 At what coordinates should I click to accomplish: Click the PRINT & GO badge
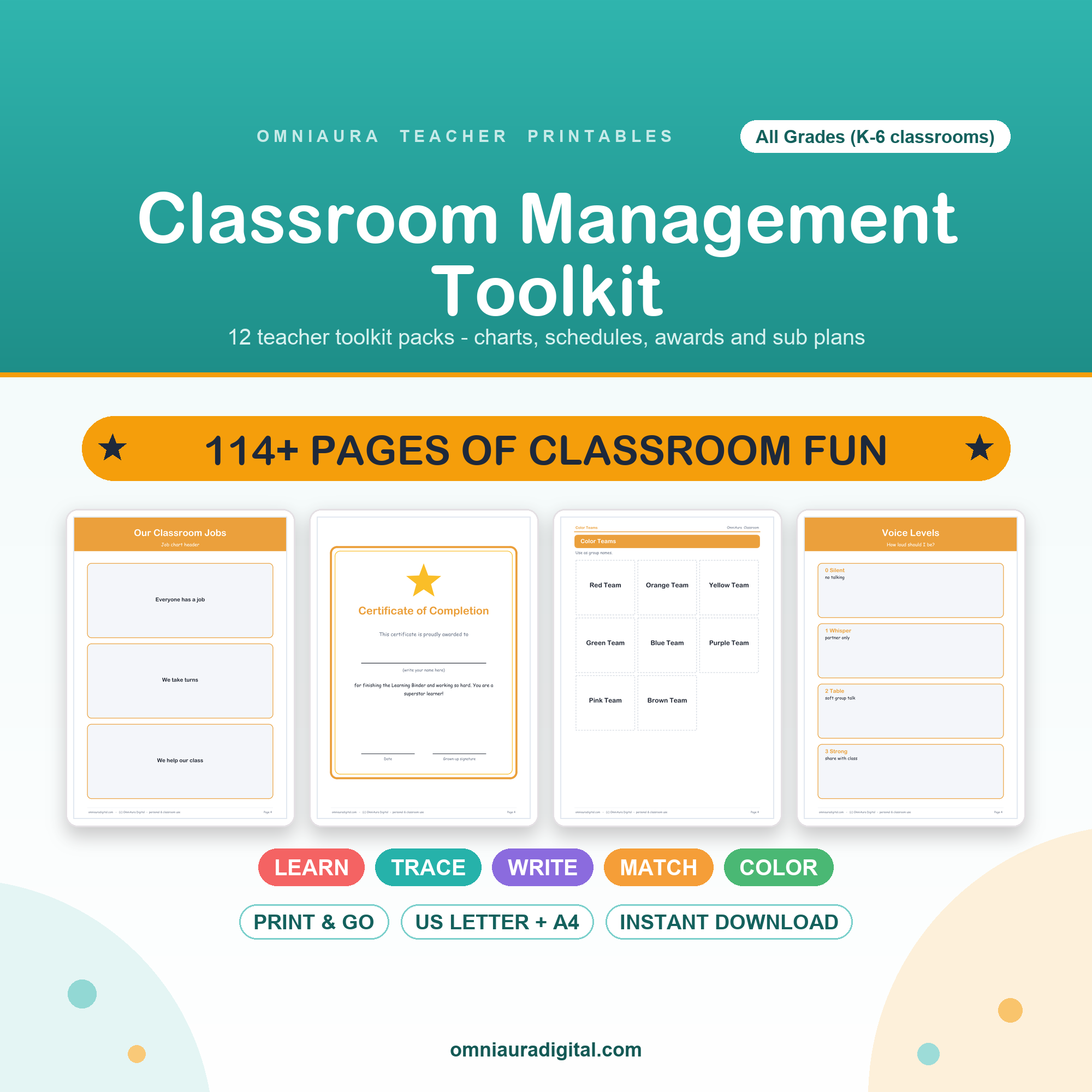[314, 922]
